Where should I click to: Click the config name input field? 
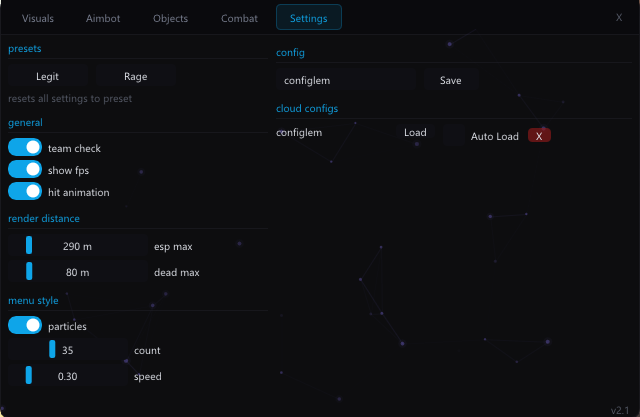(x=346, y=80)
